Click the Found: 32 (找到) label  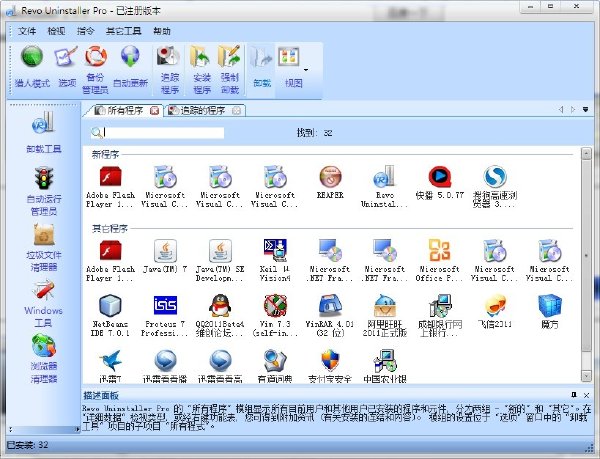314,133
